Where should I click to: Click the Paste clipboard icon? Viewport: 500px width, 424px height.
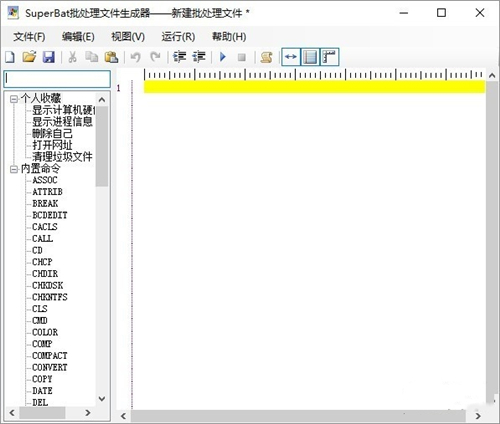pyautogui.click(x=111, y=57)
